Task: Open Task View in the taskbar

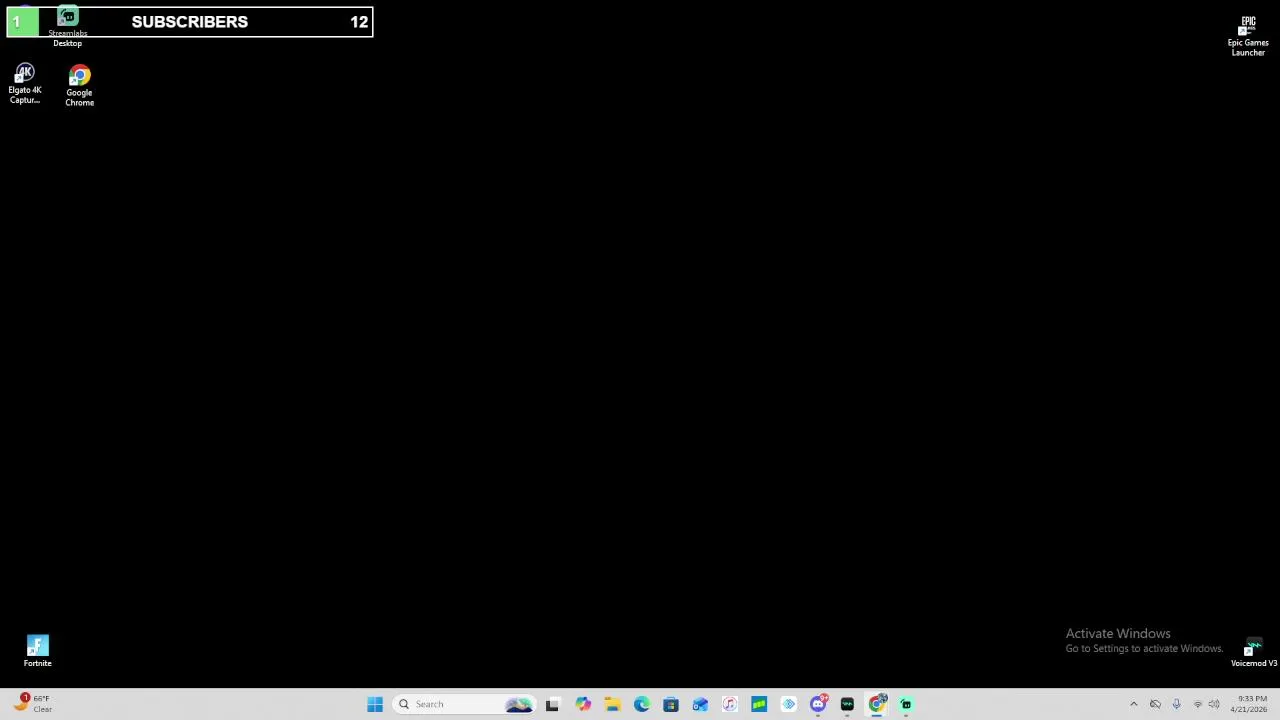Action: 552,704
